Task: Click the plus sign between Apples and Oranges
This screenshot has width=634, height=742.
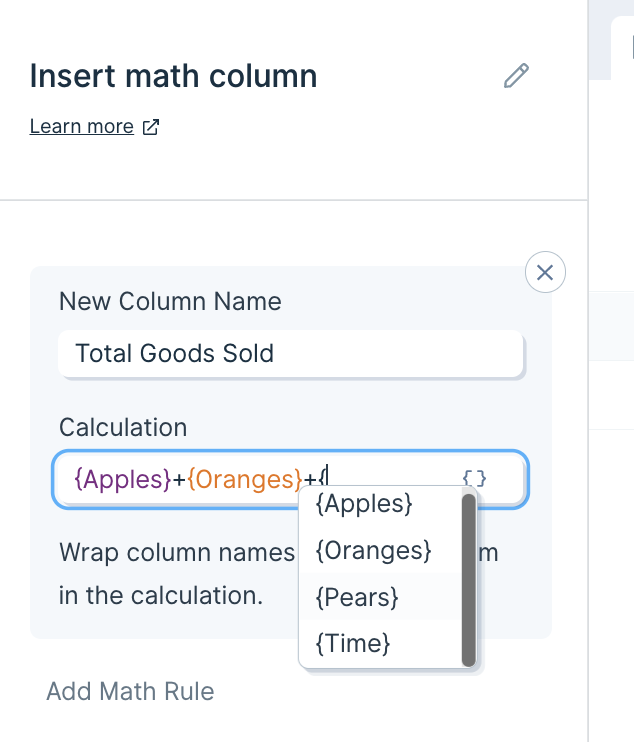Action: click(x=179, y=480)
